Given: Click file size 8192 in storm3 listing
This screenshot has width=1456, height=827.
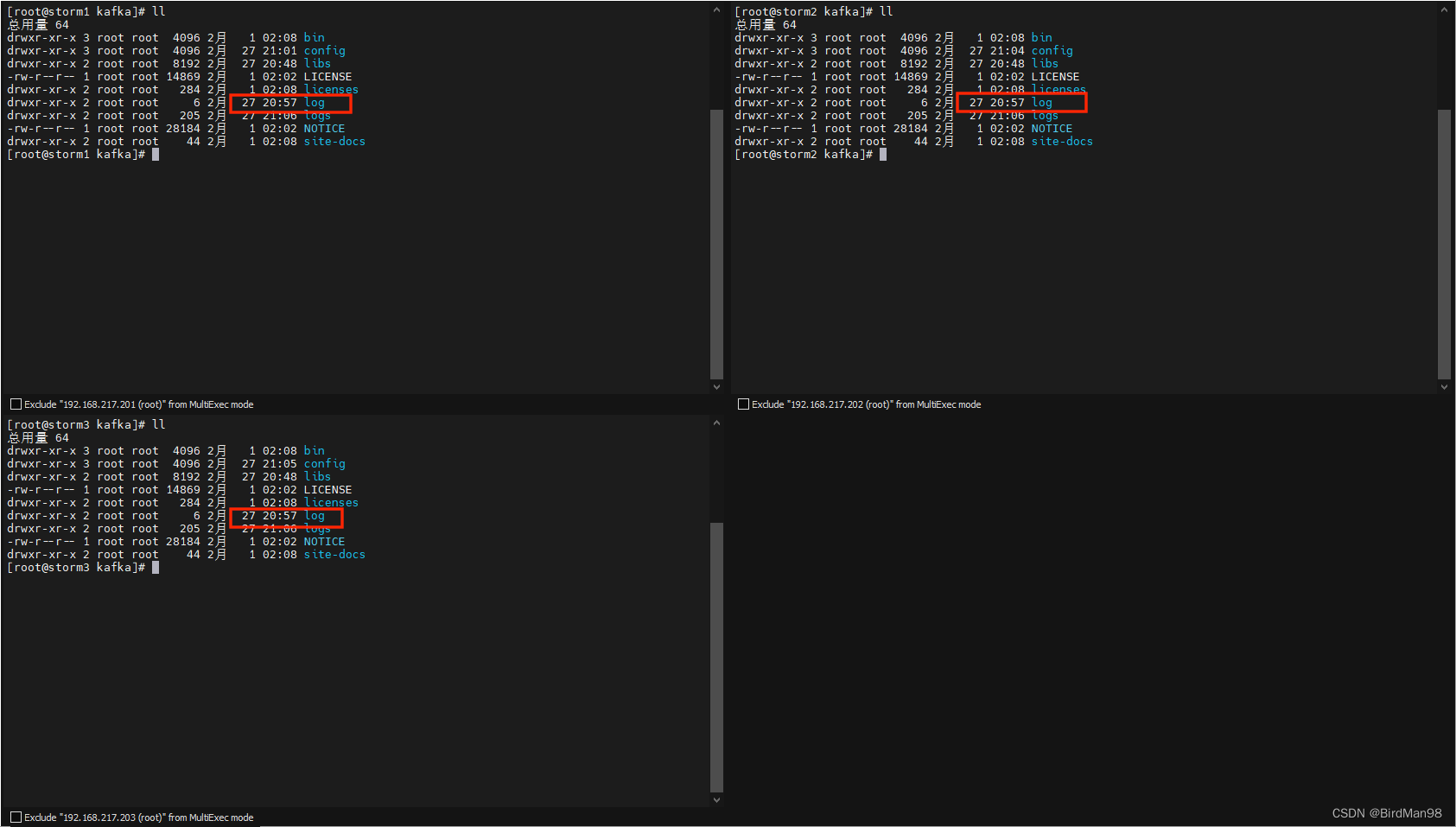Looking at the screenshot, I should [187, 477].
